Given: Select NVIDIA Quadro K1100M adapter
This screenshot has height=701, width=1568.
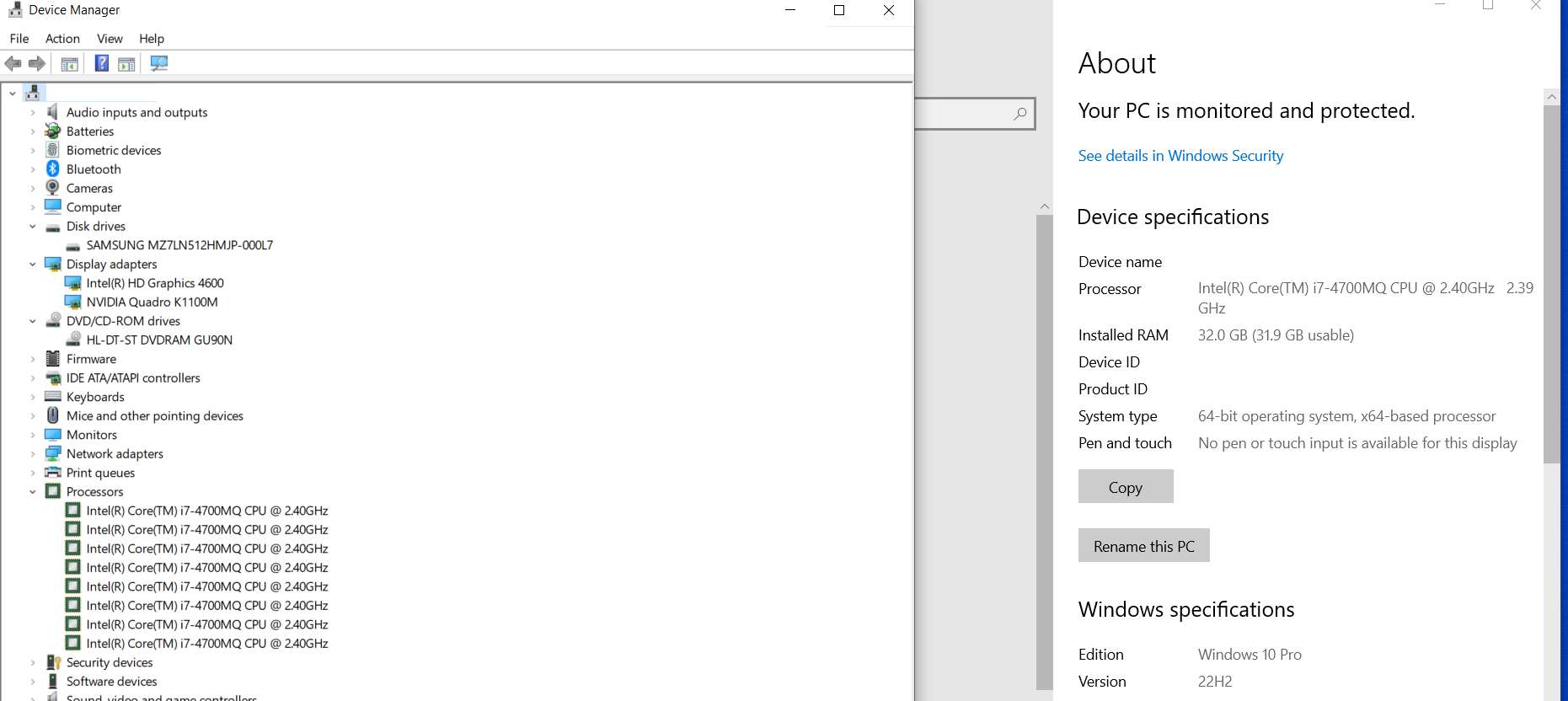Looking at the screenshot, I should (x=152, y=302).
